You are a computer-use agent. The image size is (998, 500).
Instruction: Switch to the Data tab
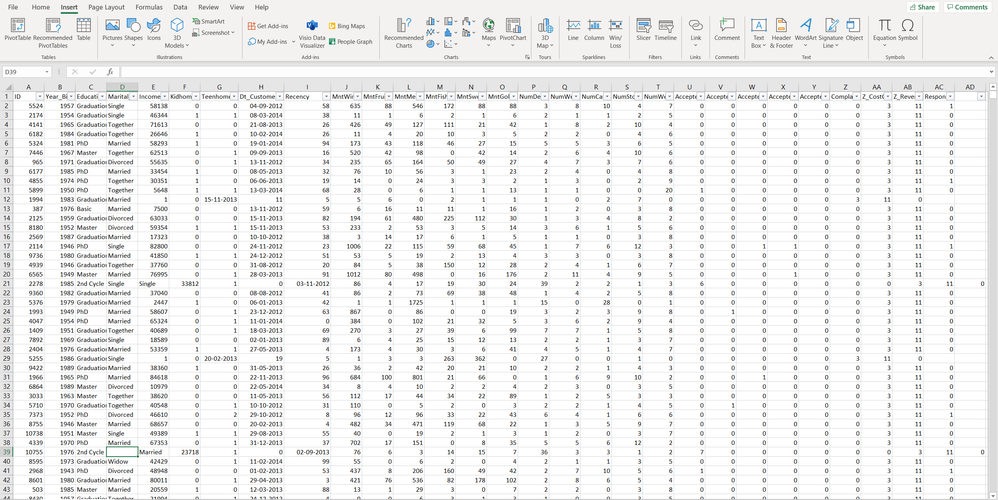tap(180, 7)
